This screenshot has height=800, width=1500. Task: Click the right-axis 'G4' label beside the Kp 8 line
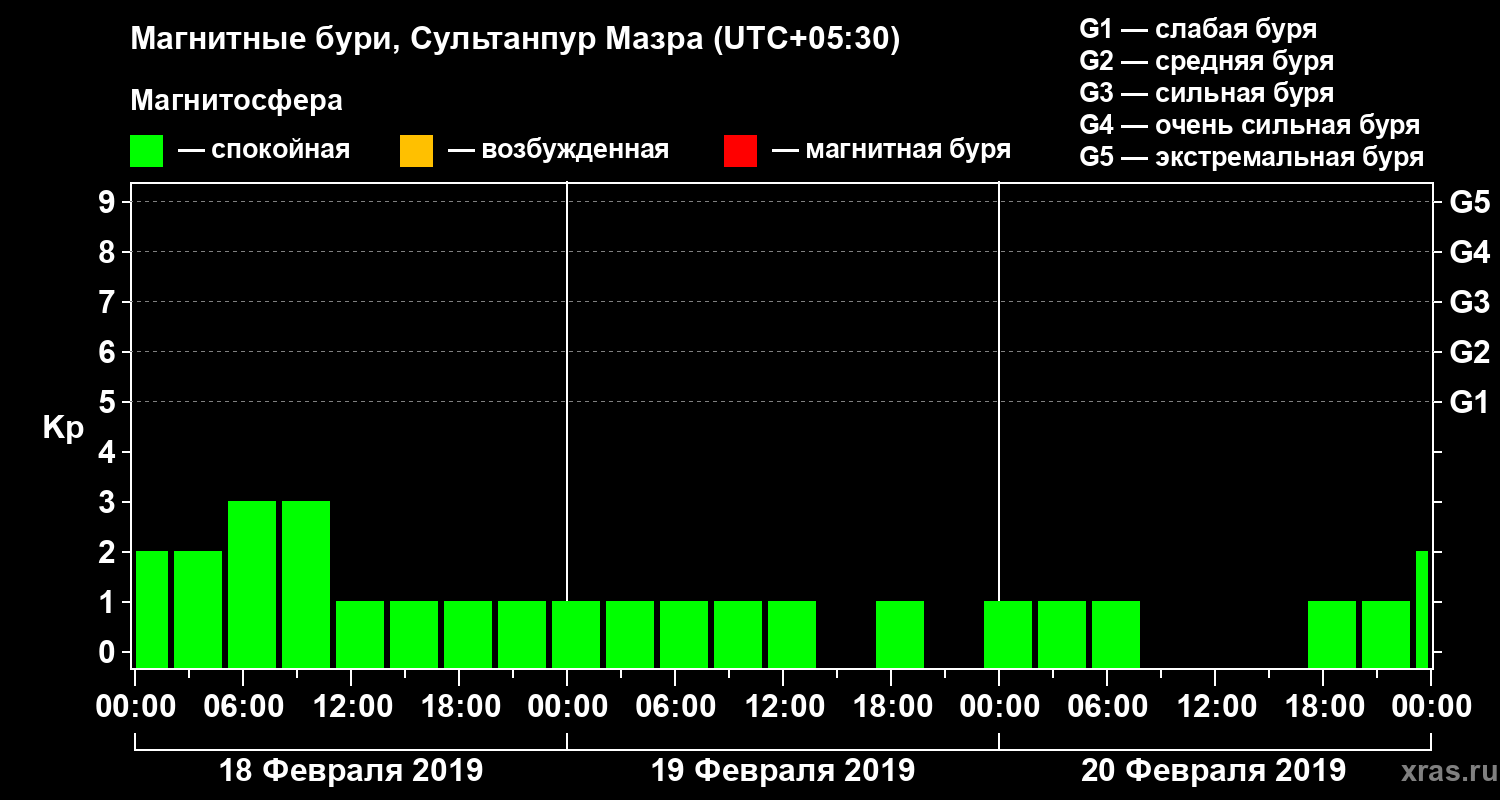[1469, 252]
